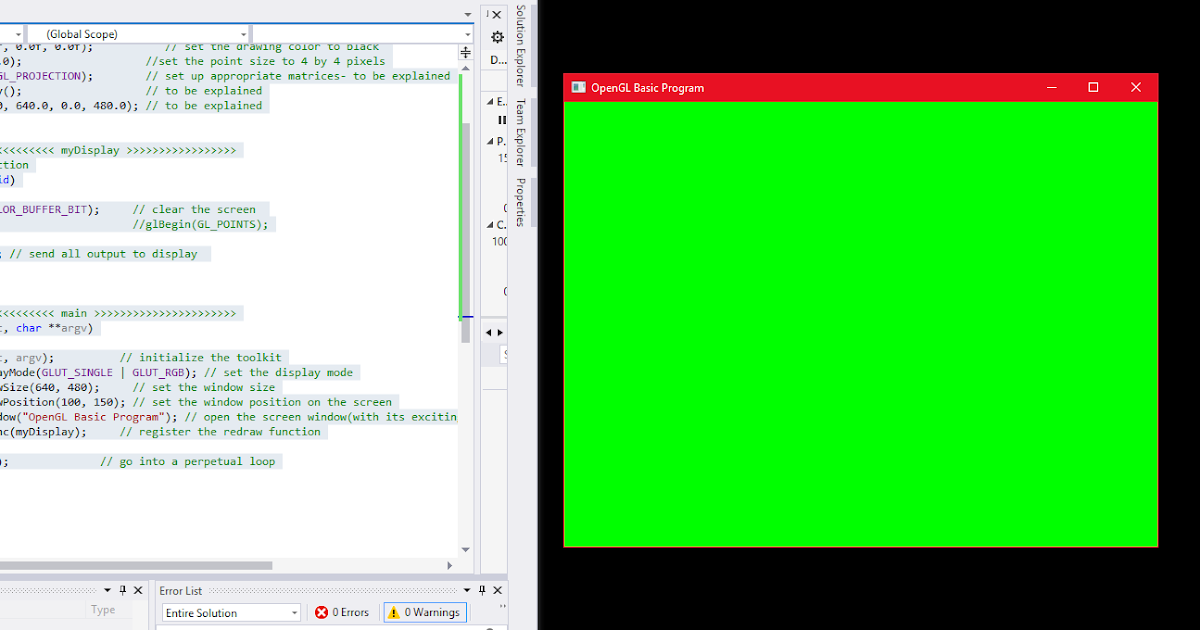Click the D... icon below the gear
Viewport: 1200px width, 630px height.
coord(497,60)
